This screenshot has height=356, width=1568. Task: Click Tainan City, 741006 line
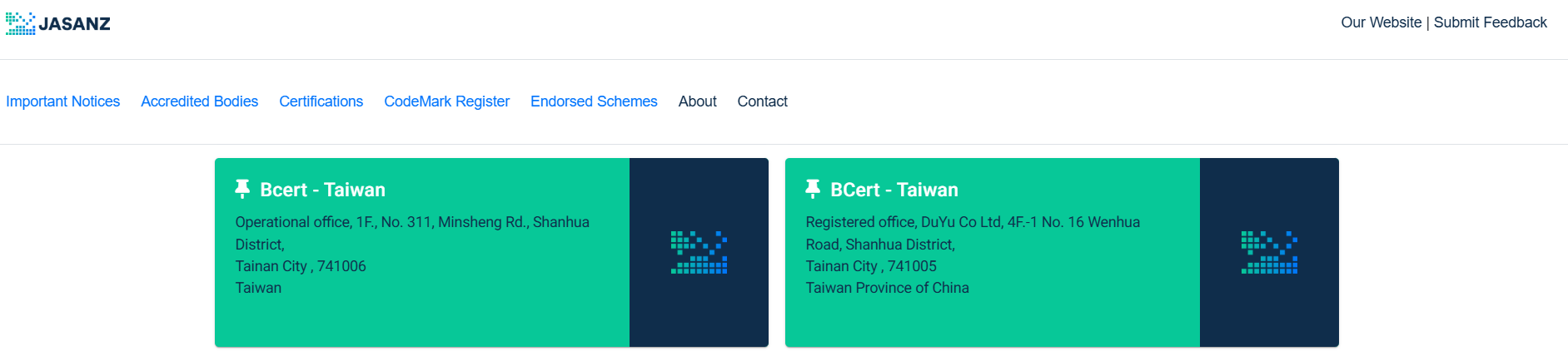point(301,266)
